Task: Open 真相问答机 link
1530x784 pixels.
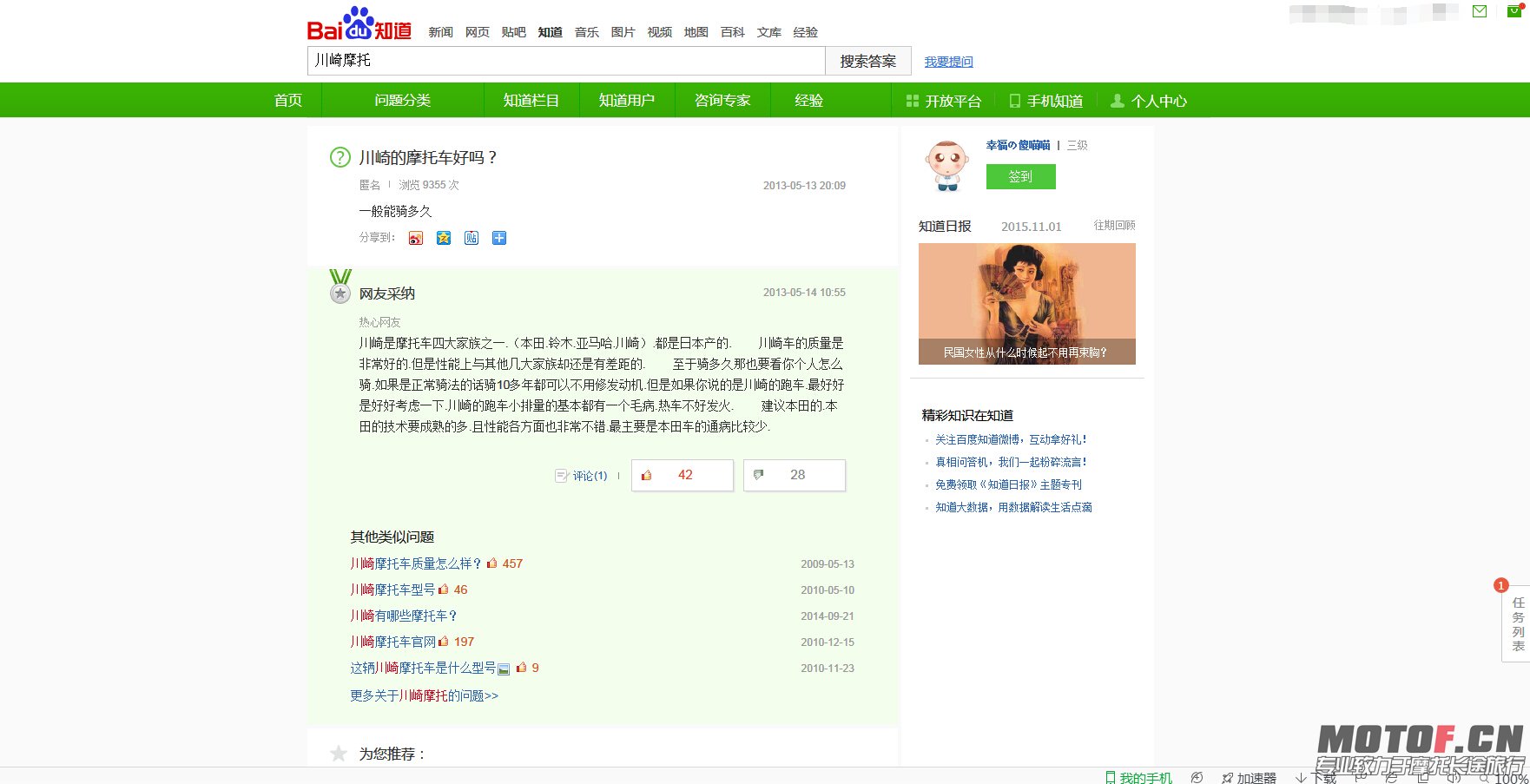Action: pyautogui.click(x=1012, y=462)
